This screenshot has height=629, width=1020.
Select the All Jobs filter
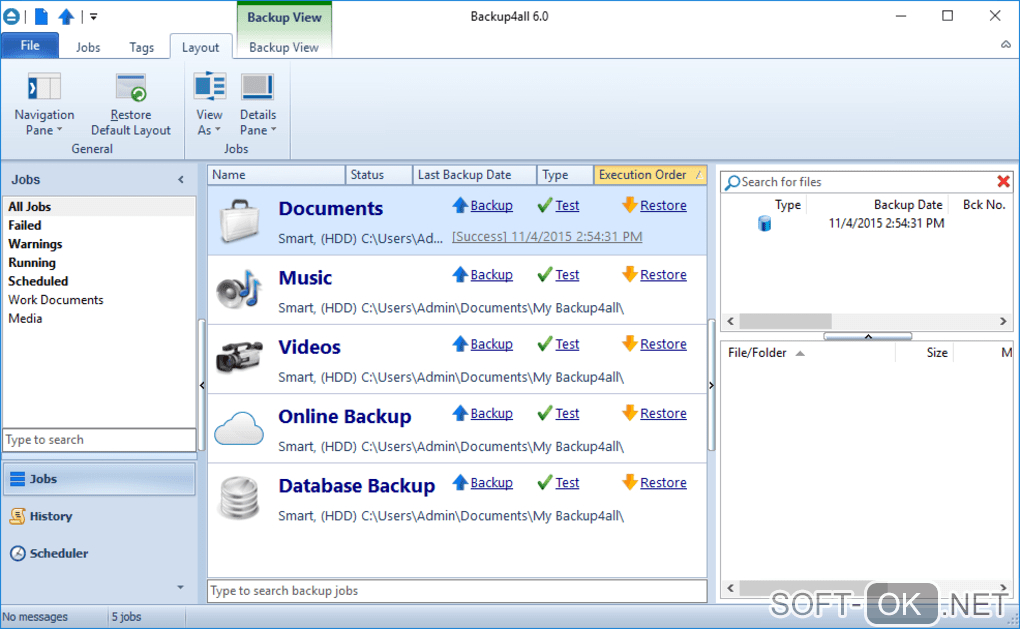(x=99, y=207)
